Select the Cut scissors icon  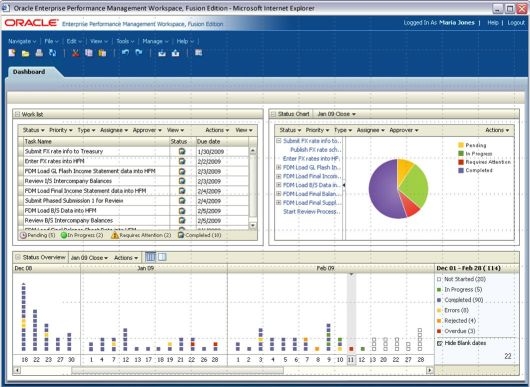point(75,53)
